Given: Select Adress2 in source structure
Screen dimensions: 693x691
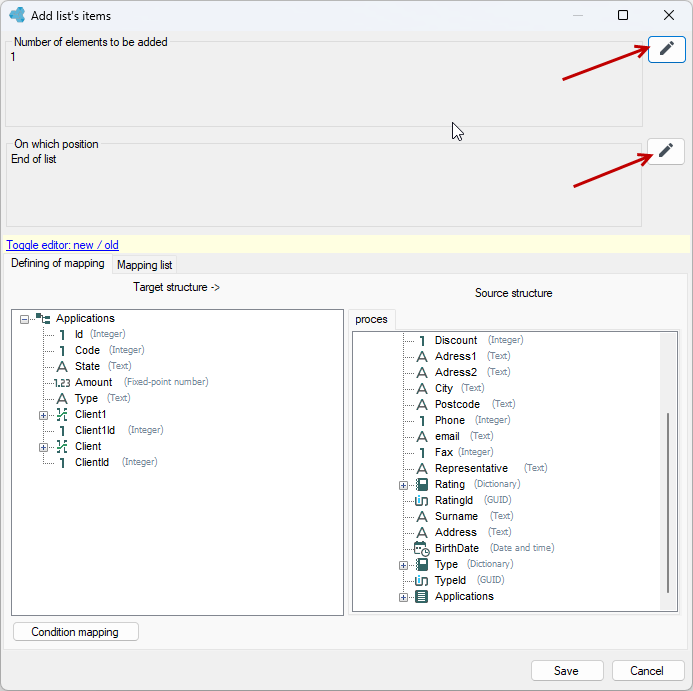Looking at the screenshot, I should point(456,372).
